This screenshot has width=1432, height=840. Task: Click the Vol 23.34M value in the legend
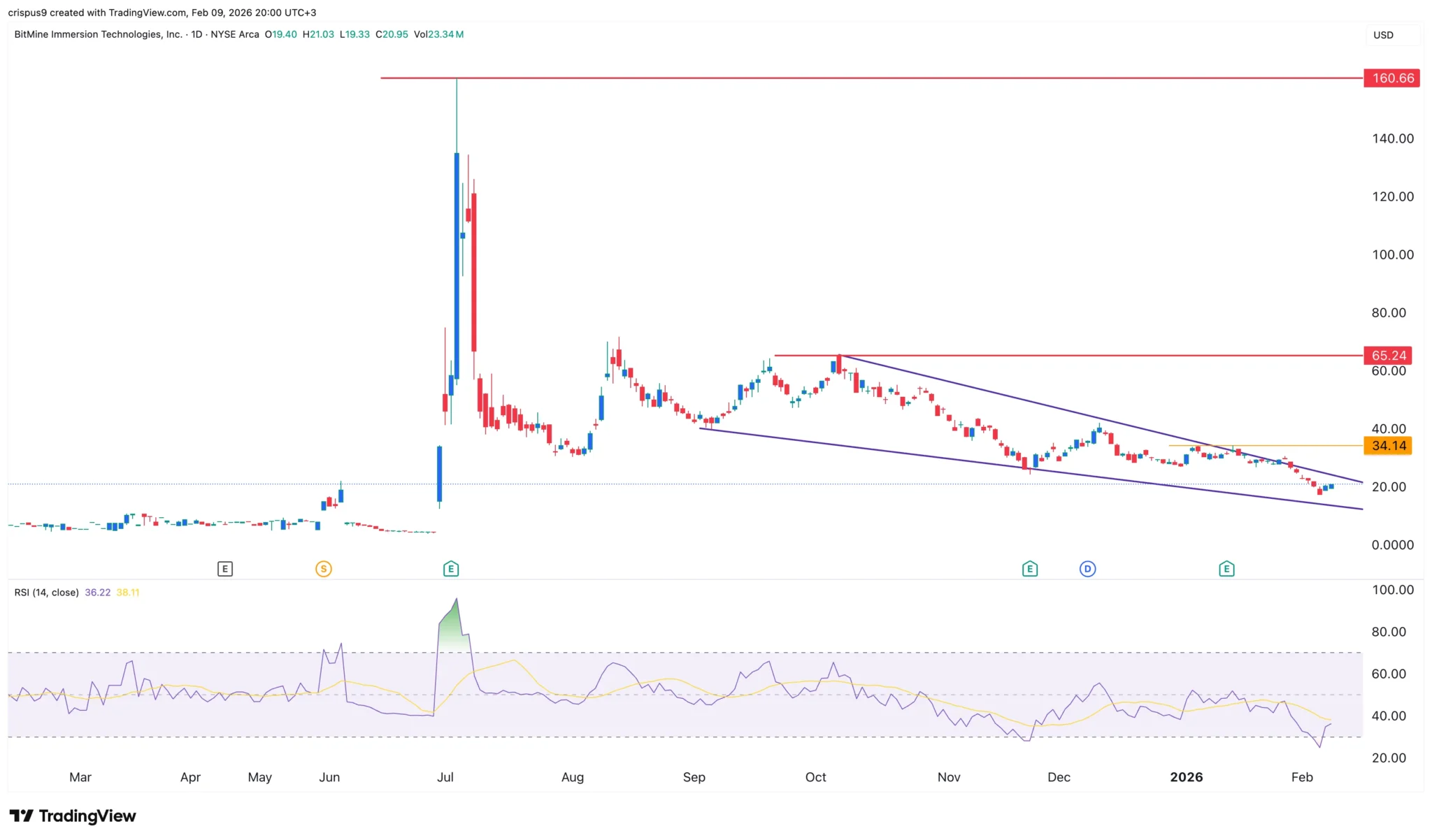tap(438, 34)
